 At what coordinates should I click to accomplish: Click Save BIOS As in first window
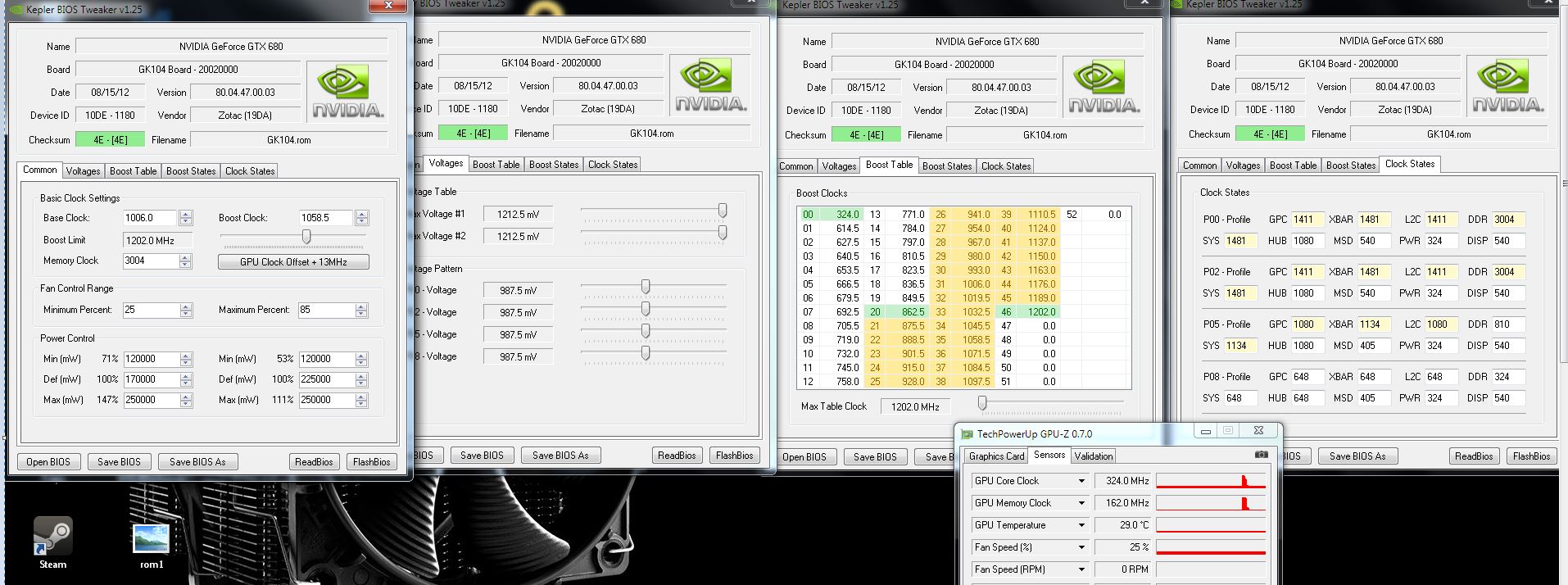tap(197, 462)
